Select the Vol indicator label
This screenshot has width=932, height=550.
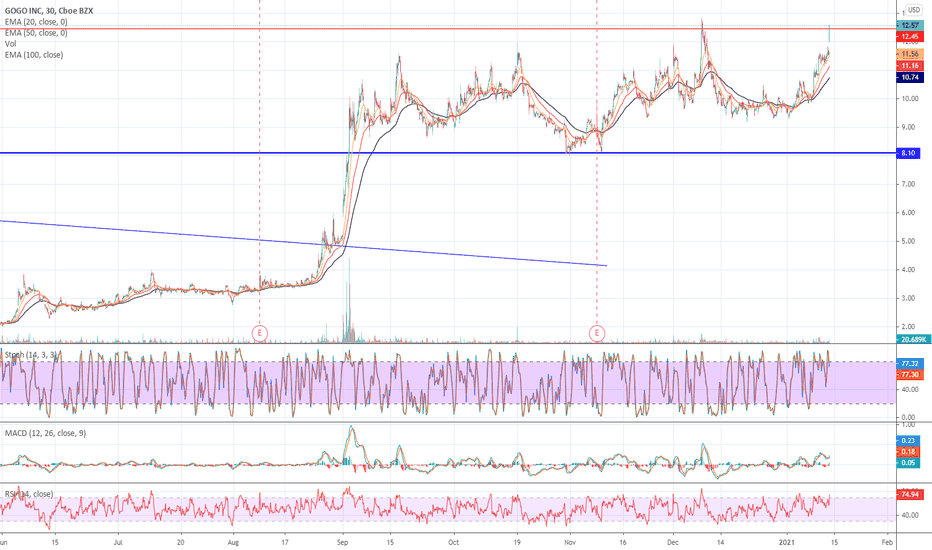[11, 44]
